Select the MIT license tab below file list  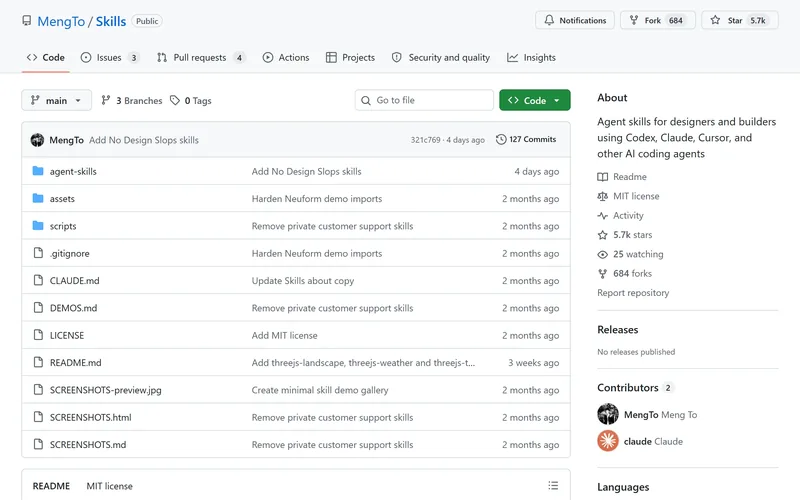click(109, 486)
